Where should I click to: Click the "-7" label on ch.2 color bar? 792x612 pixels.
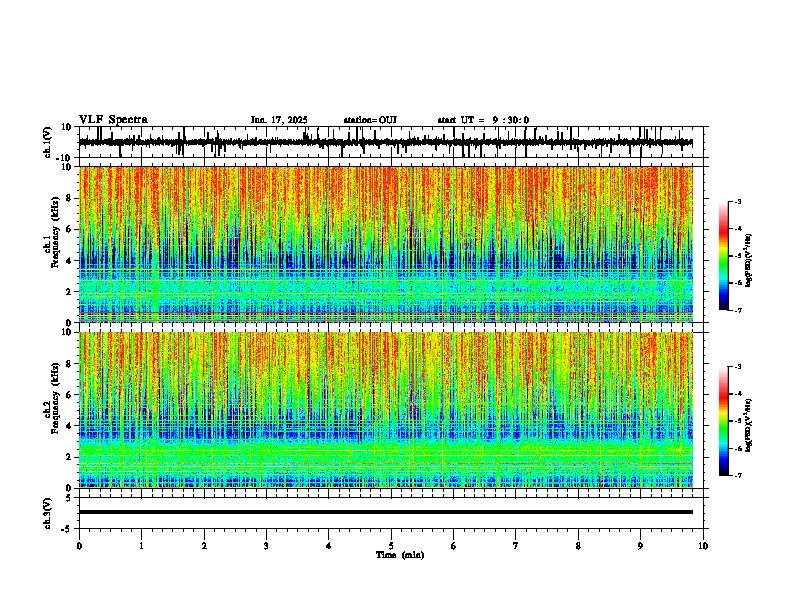(738, 475)
